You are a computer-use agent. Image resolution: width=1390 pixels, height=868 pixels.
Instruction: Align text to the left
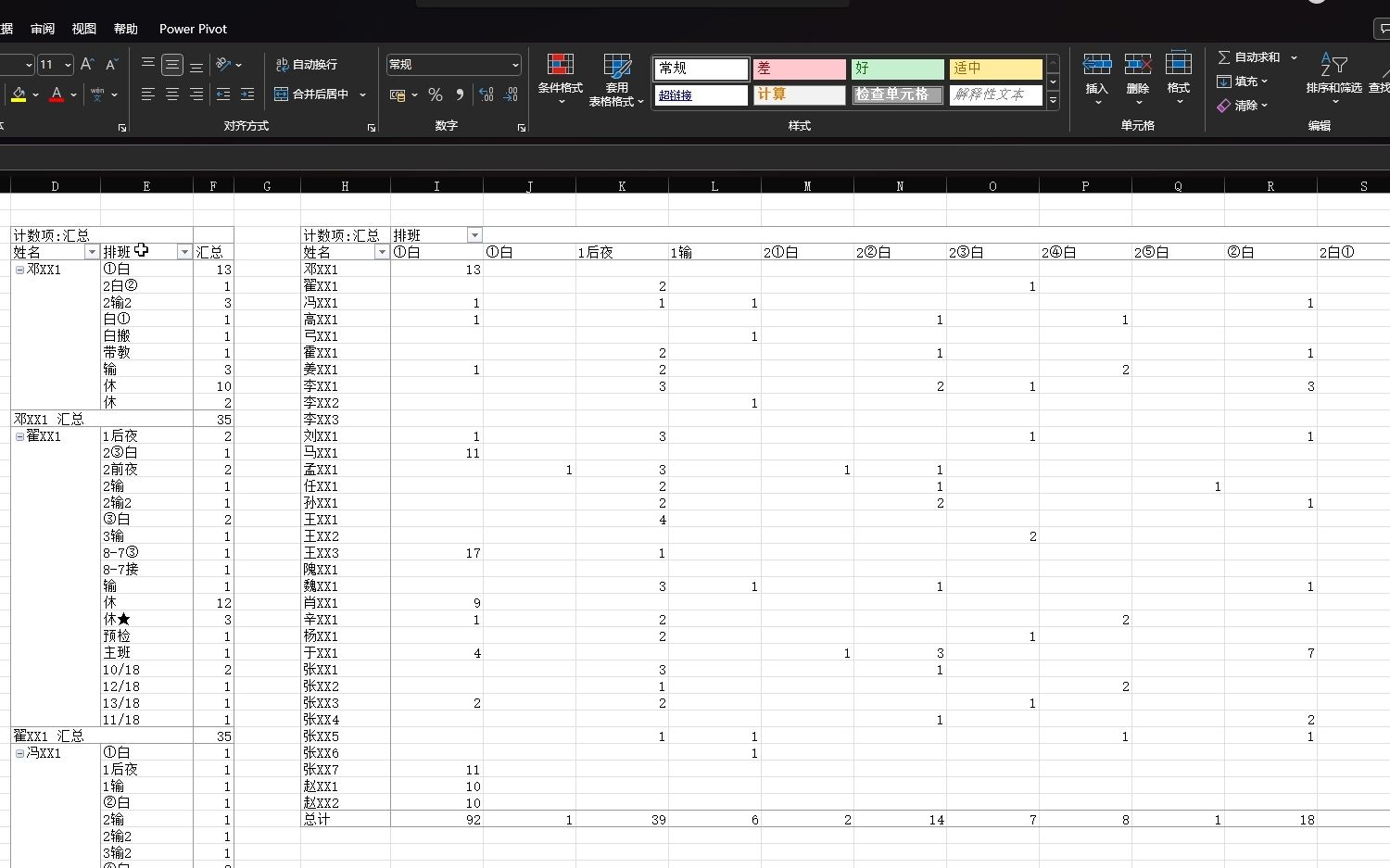[x=148, y=94]
